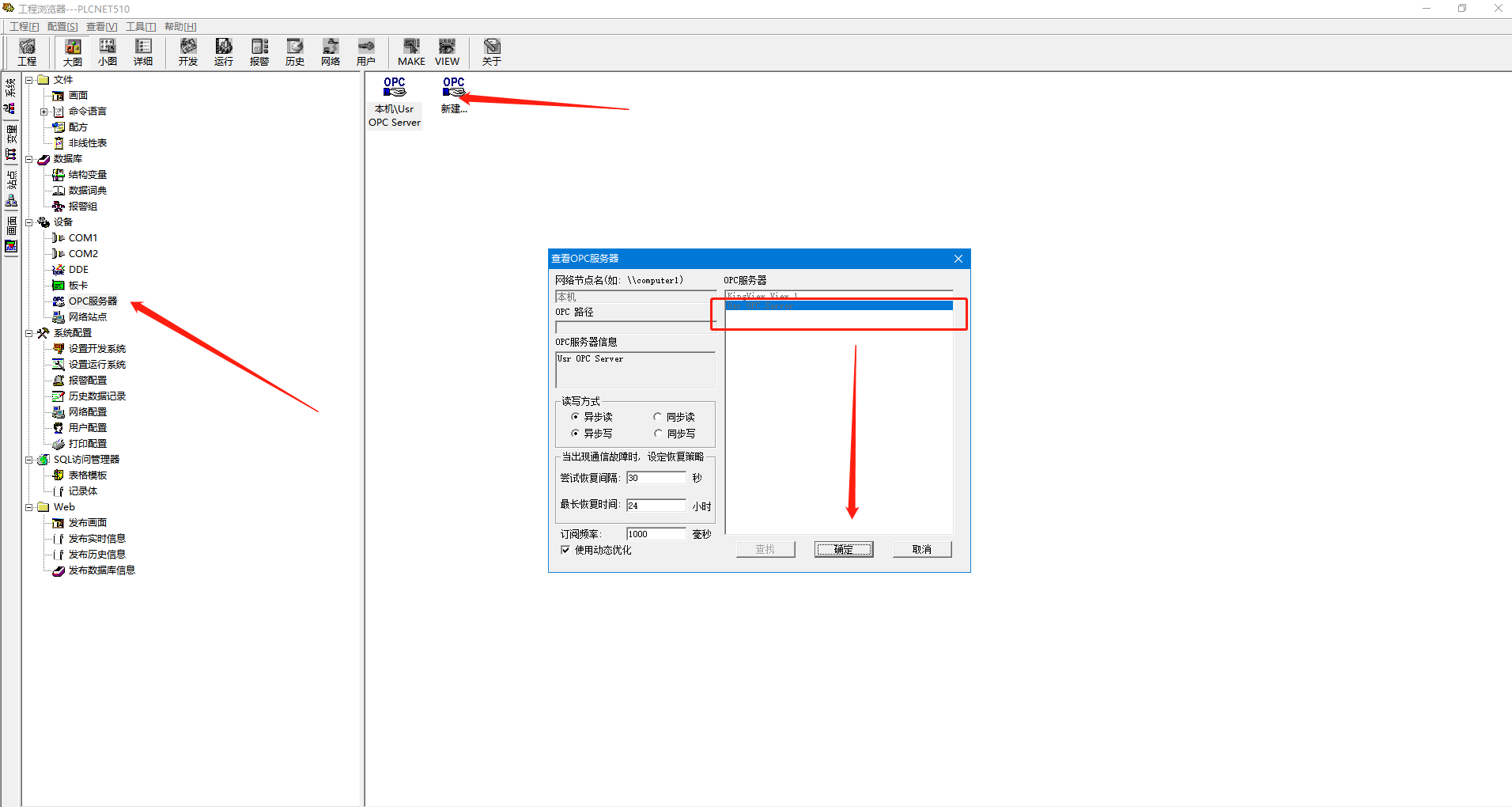Click the 运行 toolbar icon
This screenshot has width=1512, height=807.
coord(224,51)
